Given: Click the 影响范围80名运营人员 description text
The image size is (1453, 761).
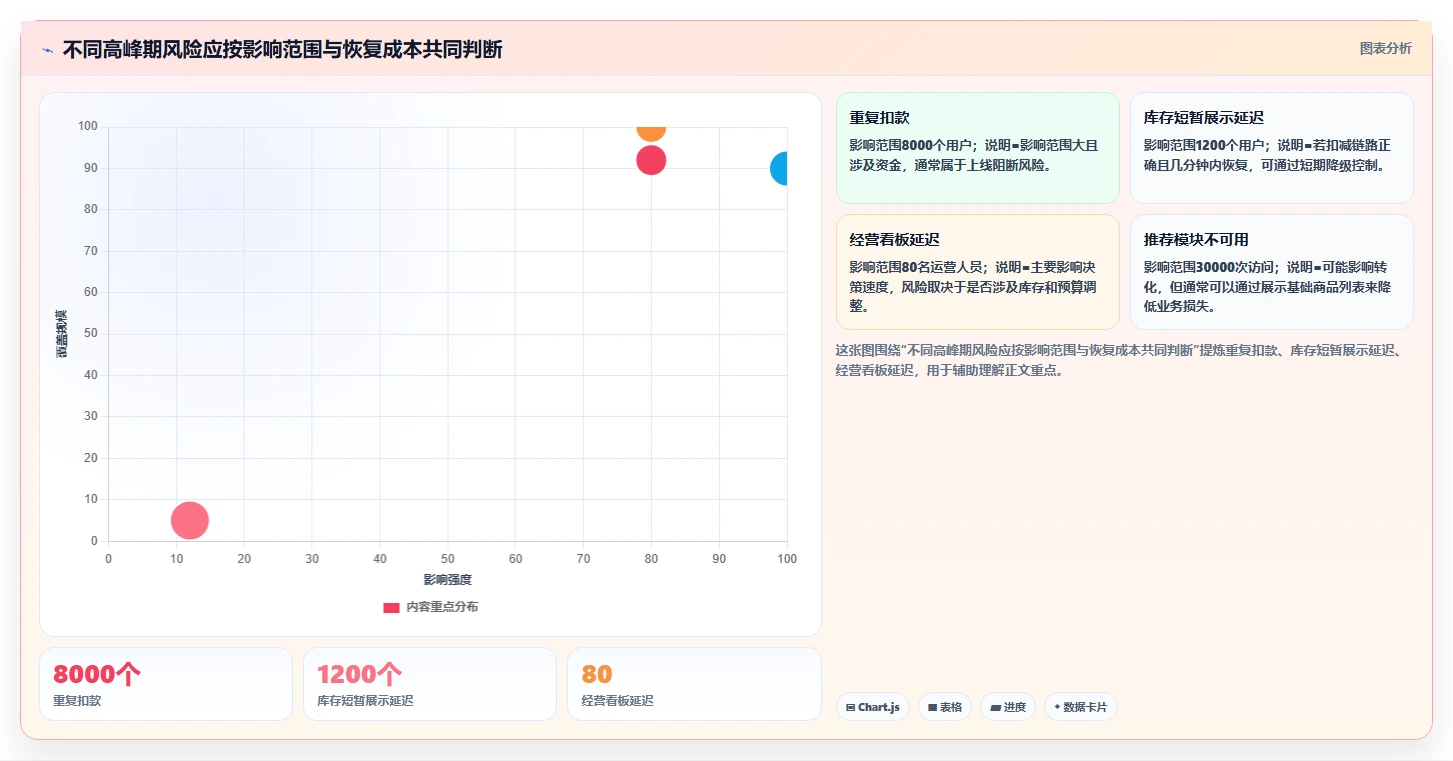Looking at the screenshot, I should pos(975,287).
